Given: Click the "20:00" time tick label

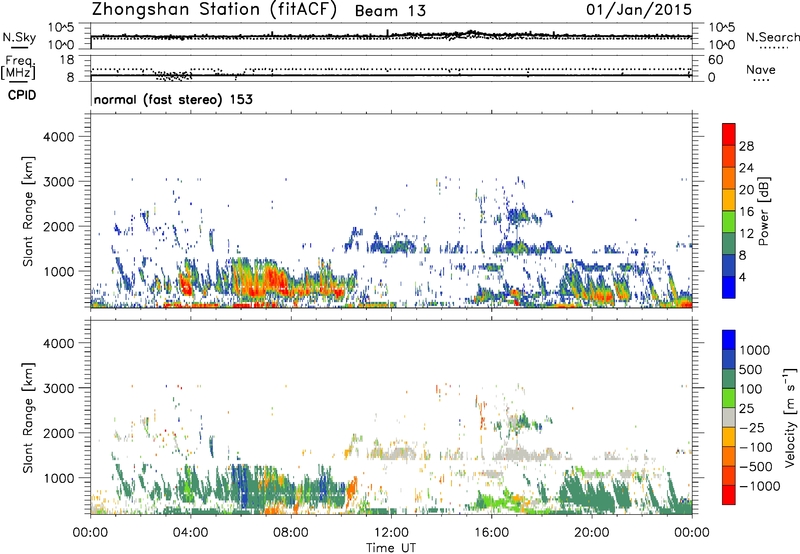Looking at the screenshot, I should tap(591, 533).
